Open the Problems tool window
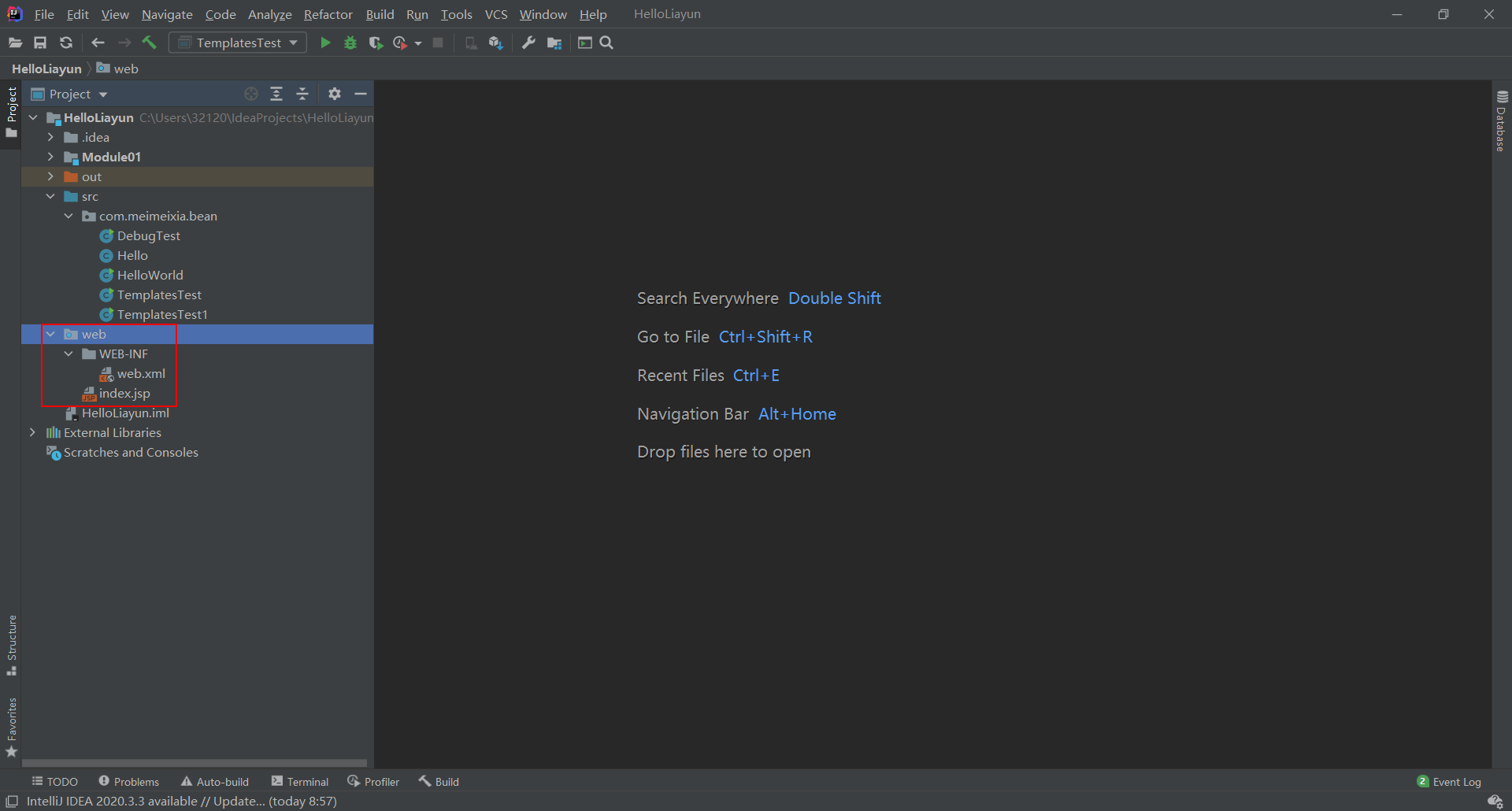 129,781
